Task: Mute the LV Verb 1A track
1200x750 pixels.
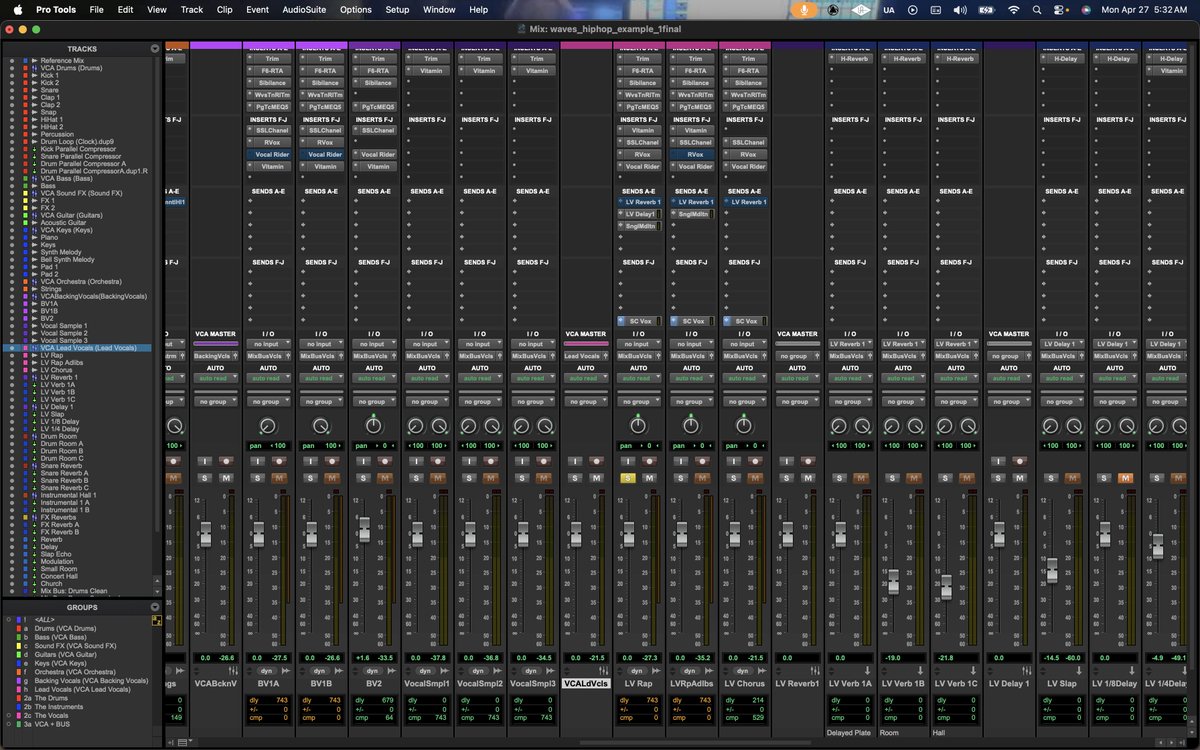Action: [860, 478]
